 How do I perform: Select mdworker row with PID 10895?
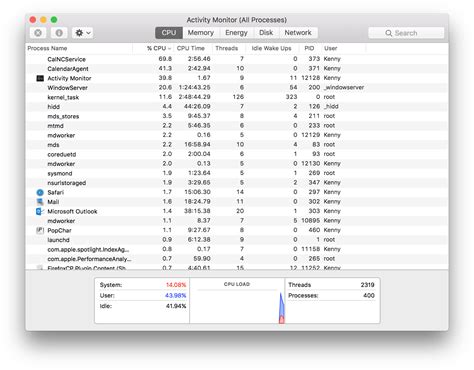(x=237, y=221)
